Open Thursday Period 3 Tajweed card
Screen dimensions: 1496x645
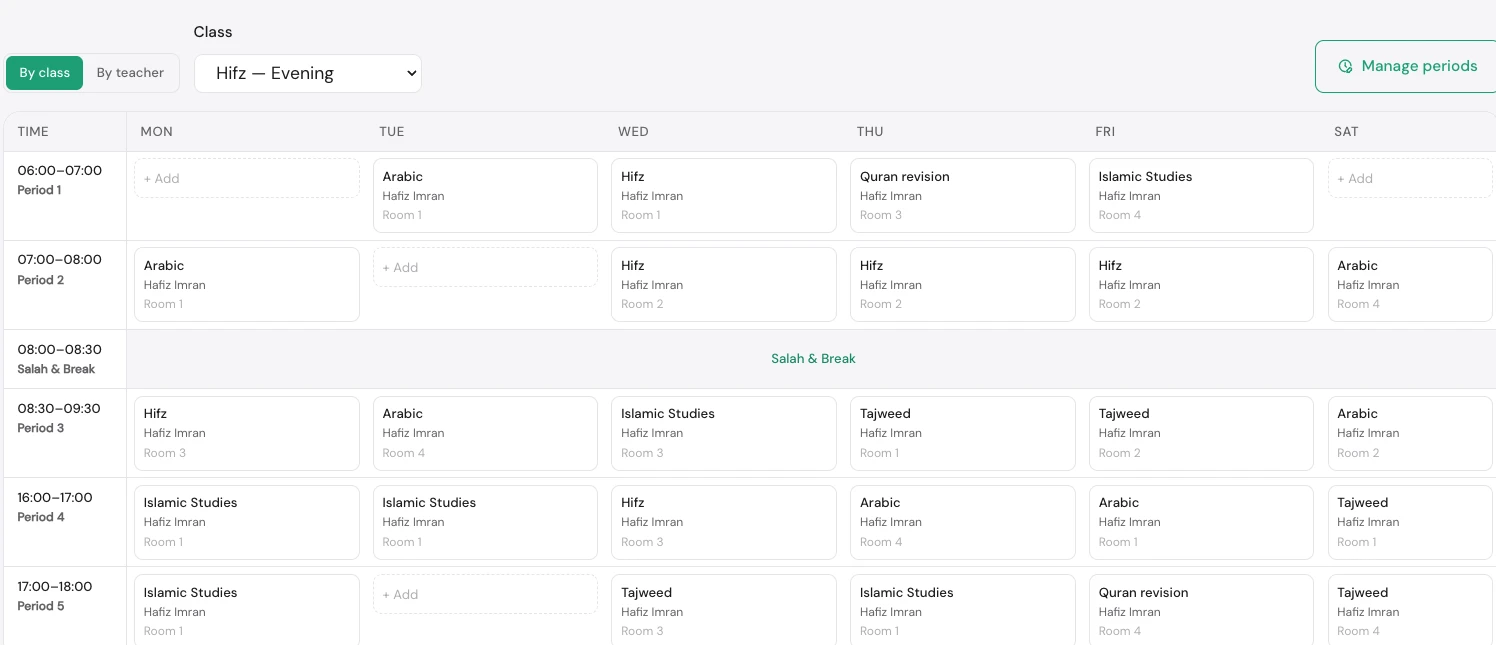pos(963,433)
